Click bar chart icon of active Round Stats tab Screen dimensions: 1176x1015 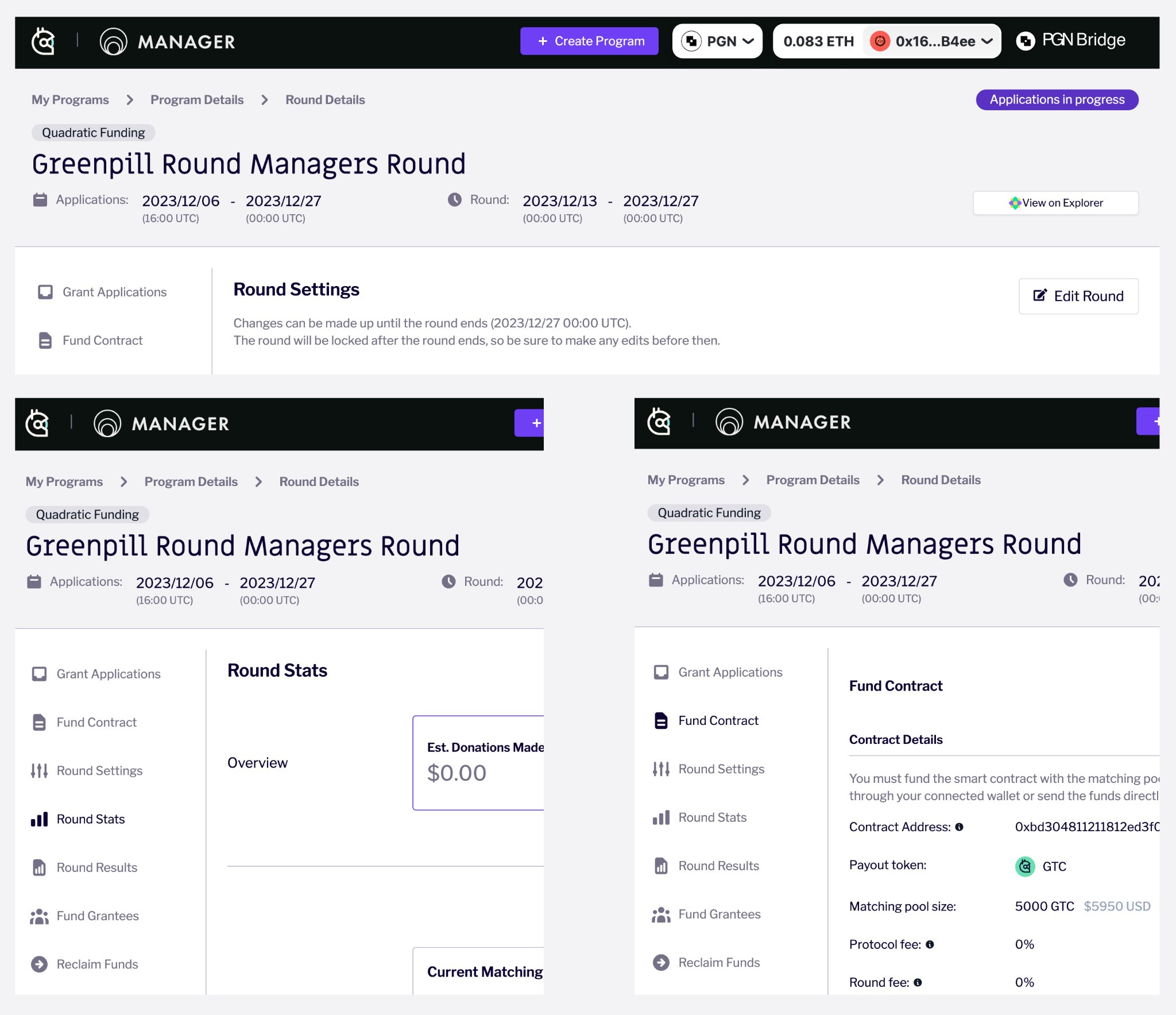click(x=39, y=819)
